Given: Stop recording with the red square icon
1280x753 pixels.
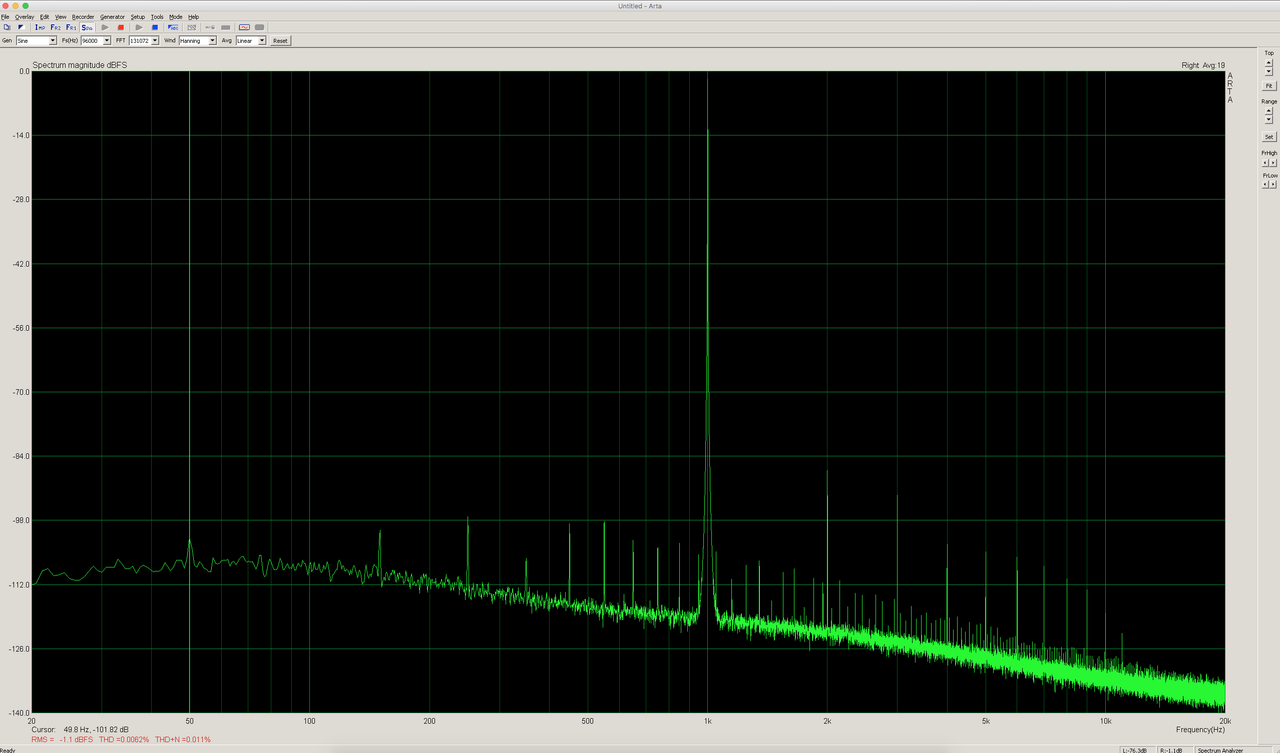Looking at the screenshot, I should point(121,27).
